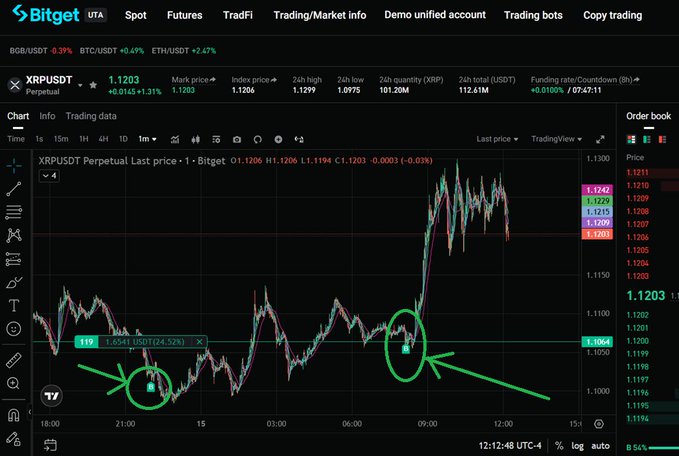Open chart display settings list icon
The width and height of the screenshot is (679, 456).
click(x=216, y=139)
